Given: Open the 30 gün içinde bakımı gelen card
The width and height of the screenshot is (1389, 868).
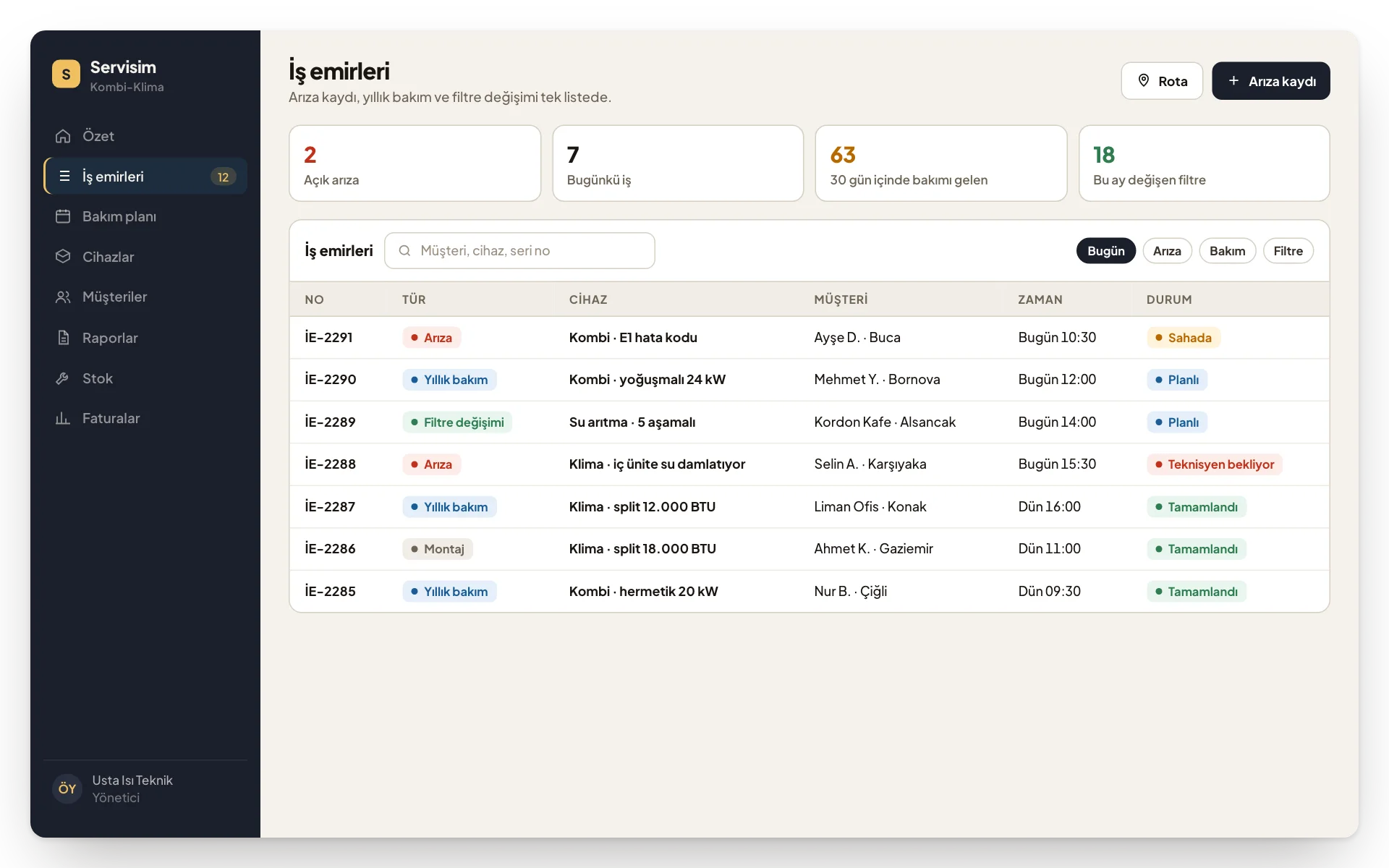Looking at the screenshot, I should (x=941, y=163).
